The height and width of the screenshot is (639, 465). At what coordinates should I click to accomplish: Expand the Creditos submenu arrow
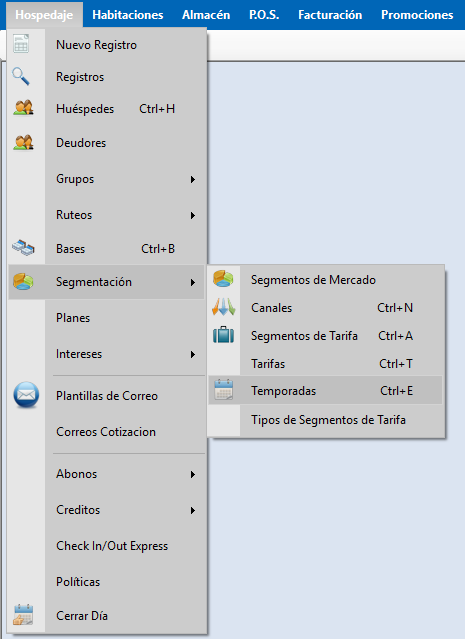(x=193, y=510)
